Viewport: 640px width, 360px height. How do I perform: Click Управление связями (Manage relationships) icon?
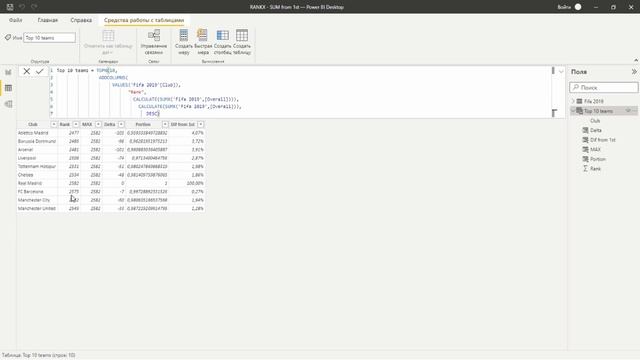(x=153, y=36)
